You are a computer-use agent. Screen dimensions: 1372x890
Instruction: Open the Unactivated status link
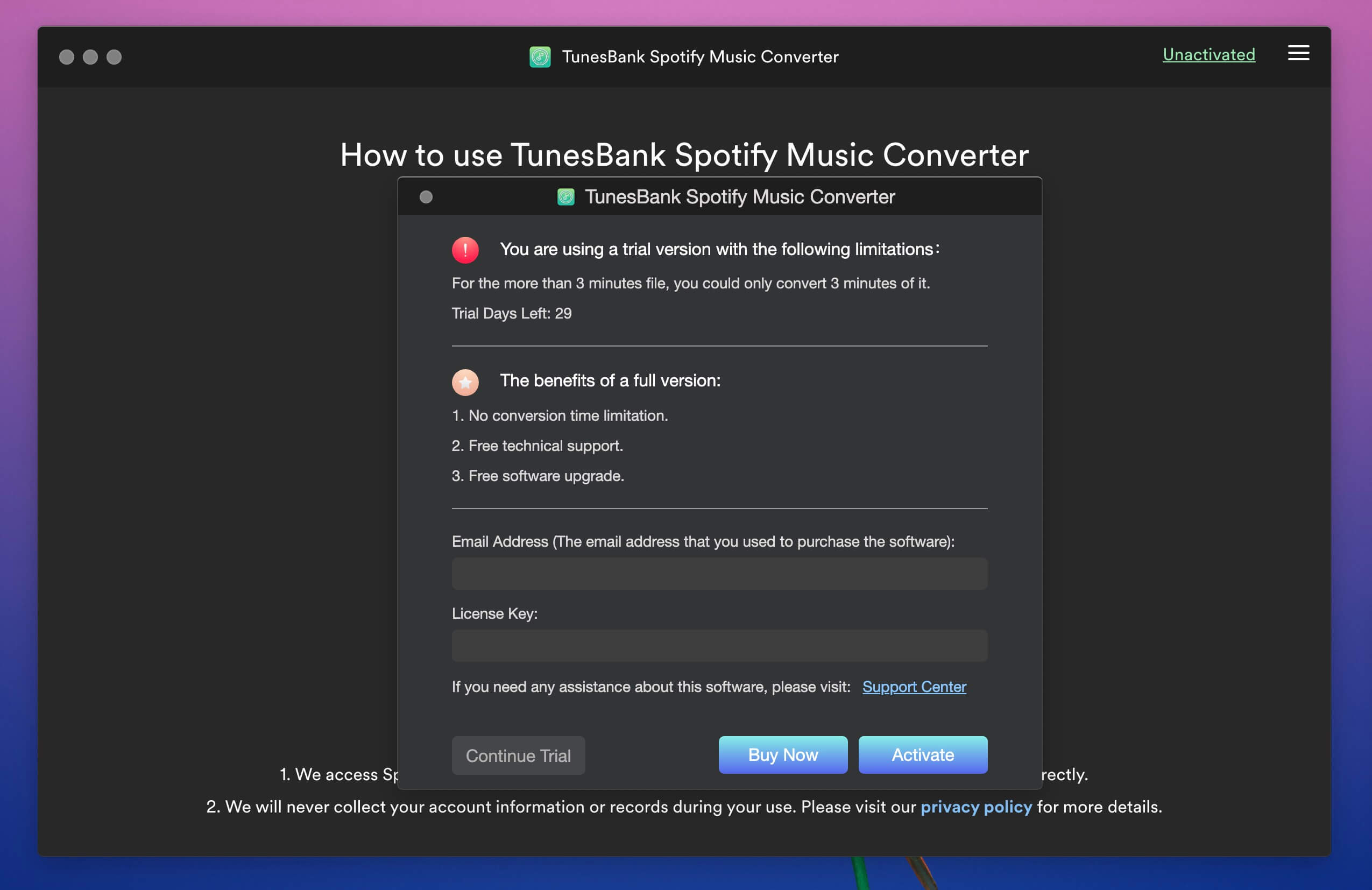coord(1208,55)
